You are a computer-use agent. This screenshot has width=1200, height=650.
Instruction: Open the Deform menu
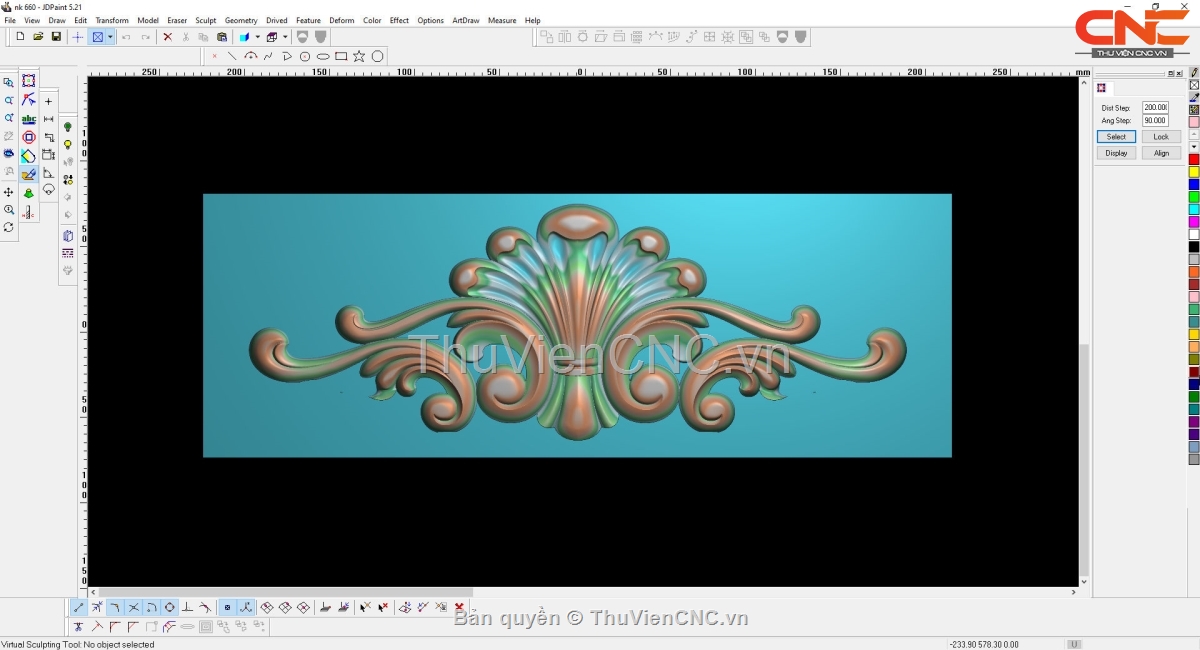point(342,20)
